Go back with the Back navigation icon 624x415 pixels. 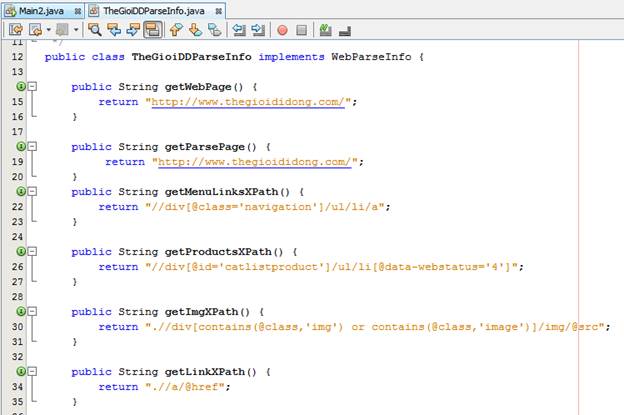pos(35,30)
